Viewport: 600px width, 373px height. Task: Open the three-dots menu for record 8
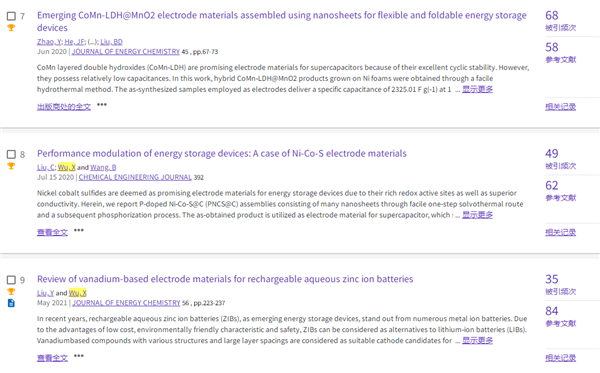pyautogui.click(x=79, y=230)
